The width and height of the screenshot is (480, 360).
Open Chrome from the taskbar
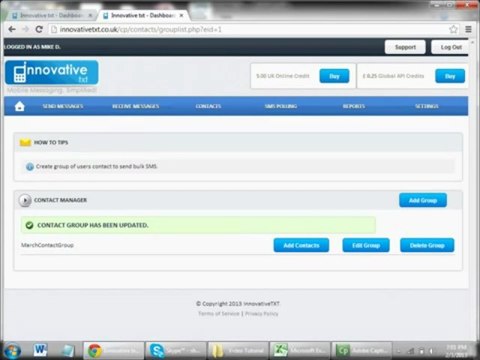[x=113, y=350]
